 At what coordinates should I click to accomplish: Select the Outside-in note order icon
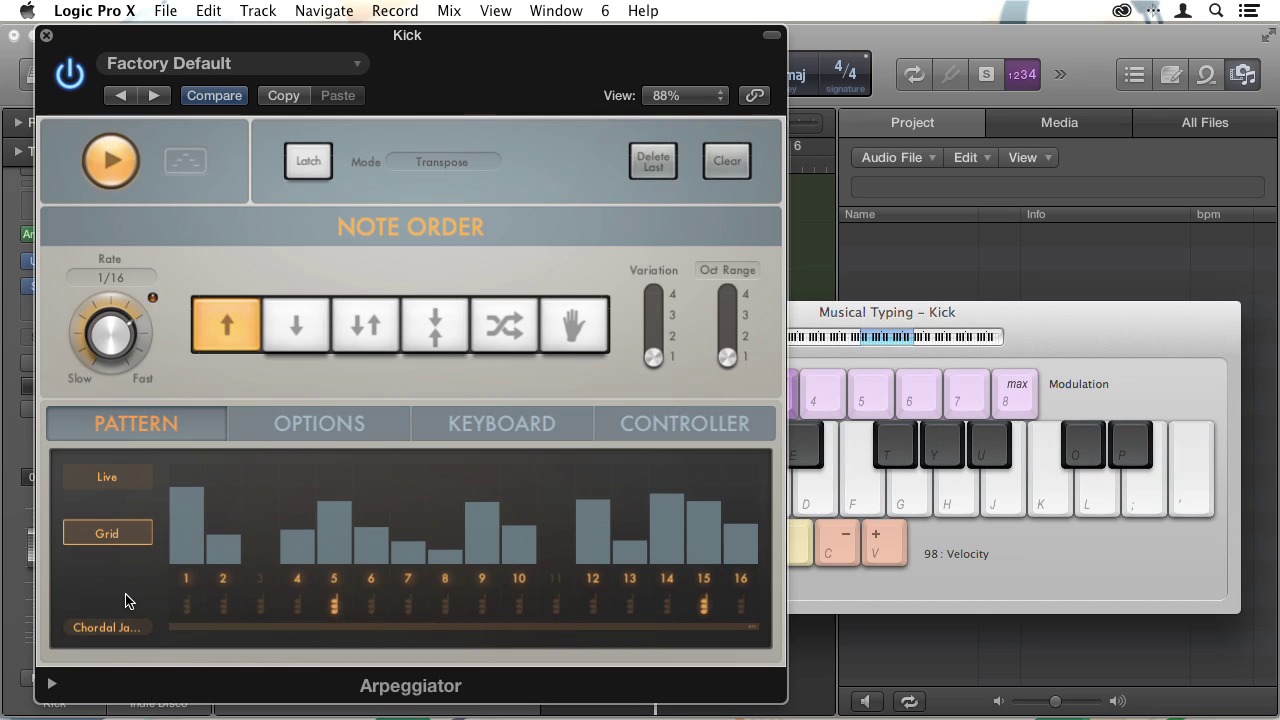click(435, 325)
